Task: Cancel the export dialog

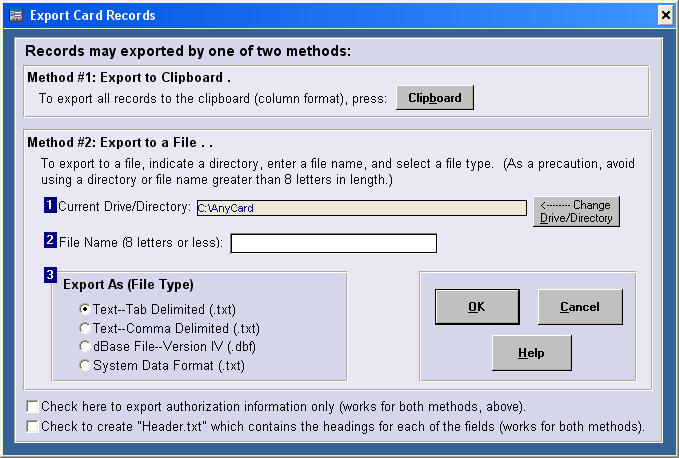Action: (580, 307)
